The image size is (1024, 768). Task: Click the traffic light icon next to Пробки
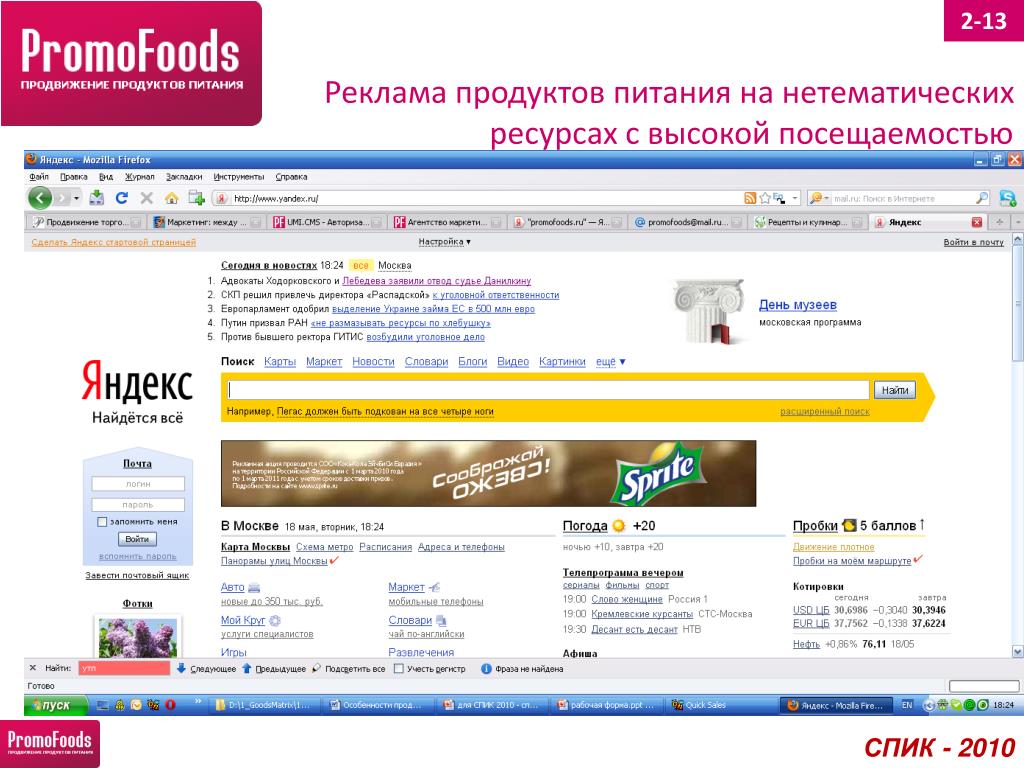[x=849, y=525]
